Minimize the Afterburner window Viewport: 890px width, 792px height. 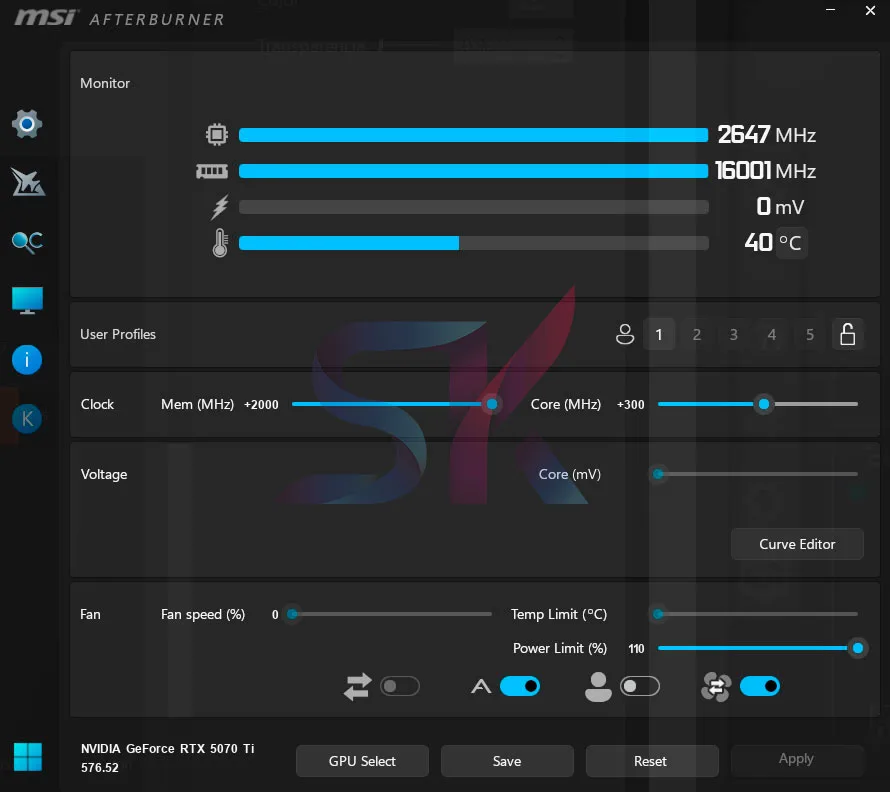point(830,10)
